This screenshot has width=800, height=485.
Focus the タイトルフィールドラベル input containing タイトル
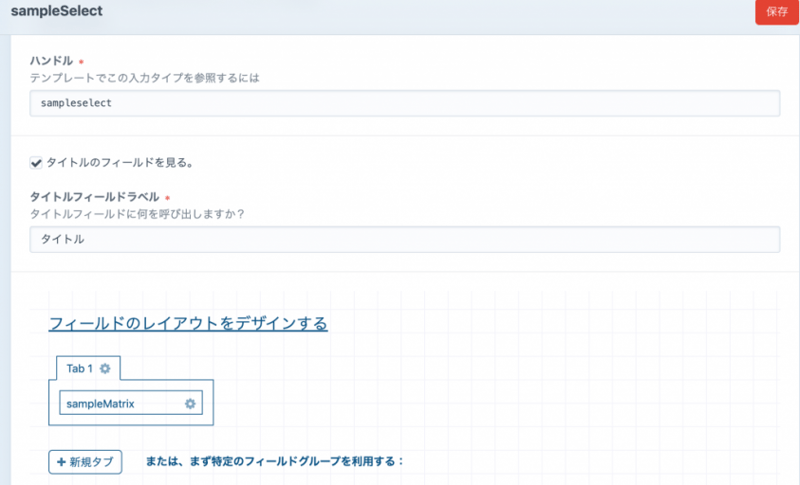coord(404,240)
